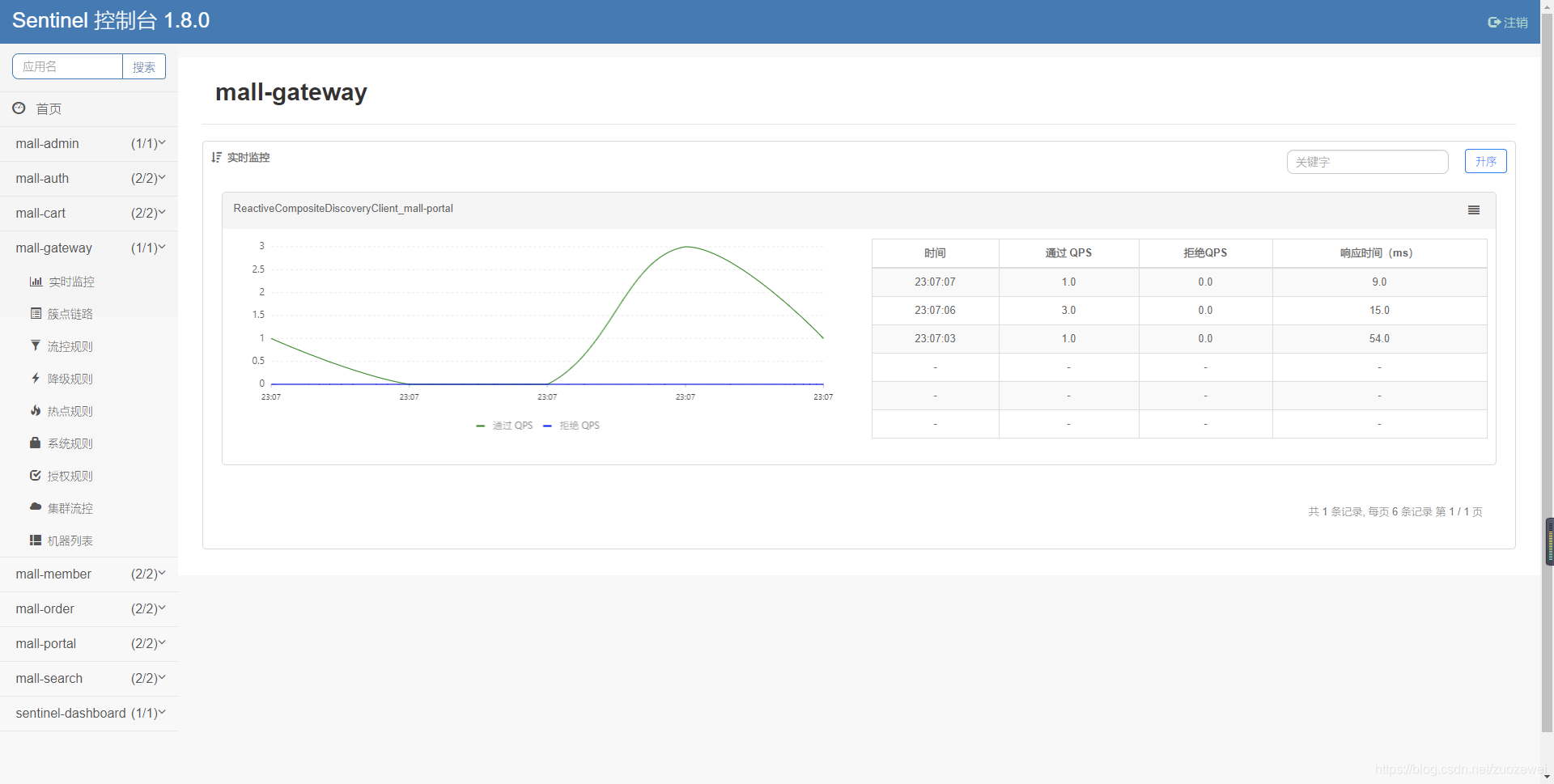This screenshot has height=784, width=1554.
Task: Expand the mall-admin application entry
Action: pyautogui.click(x=89, y=144)
